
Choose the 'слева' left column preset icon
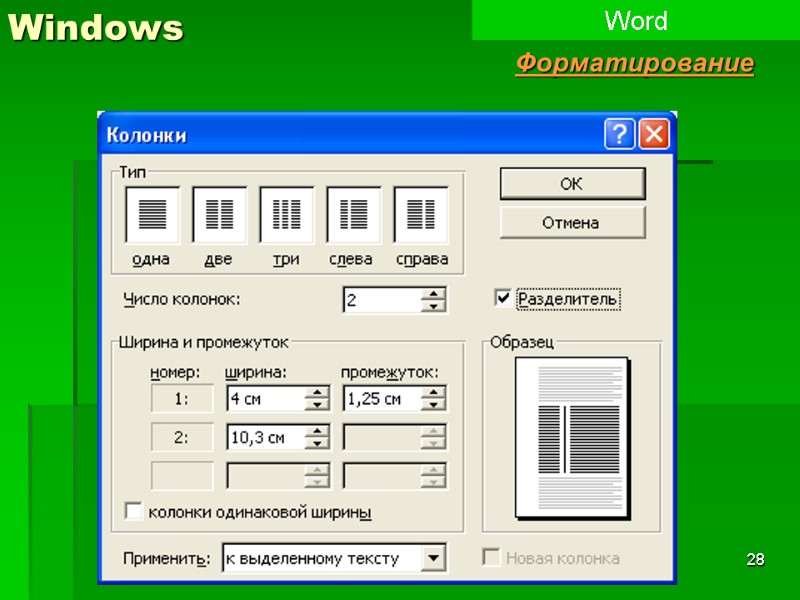[354, 215]
